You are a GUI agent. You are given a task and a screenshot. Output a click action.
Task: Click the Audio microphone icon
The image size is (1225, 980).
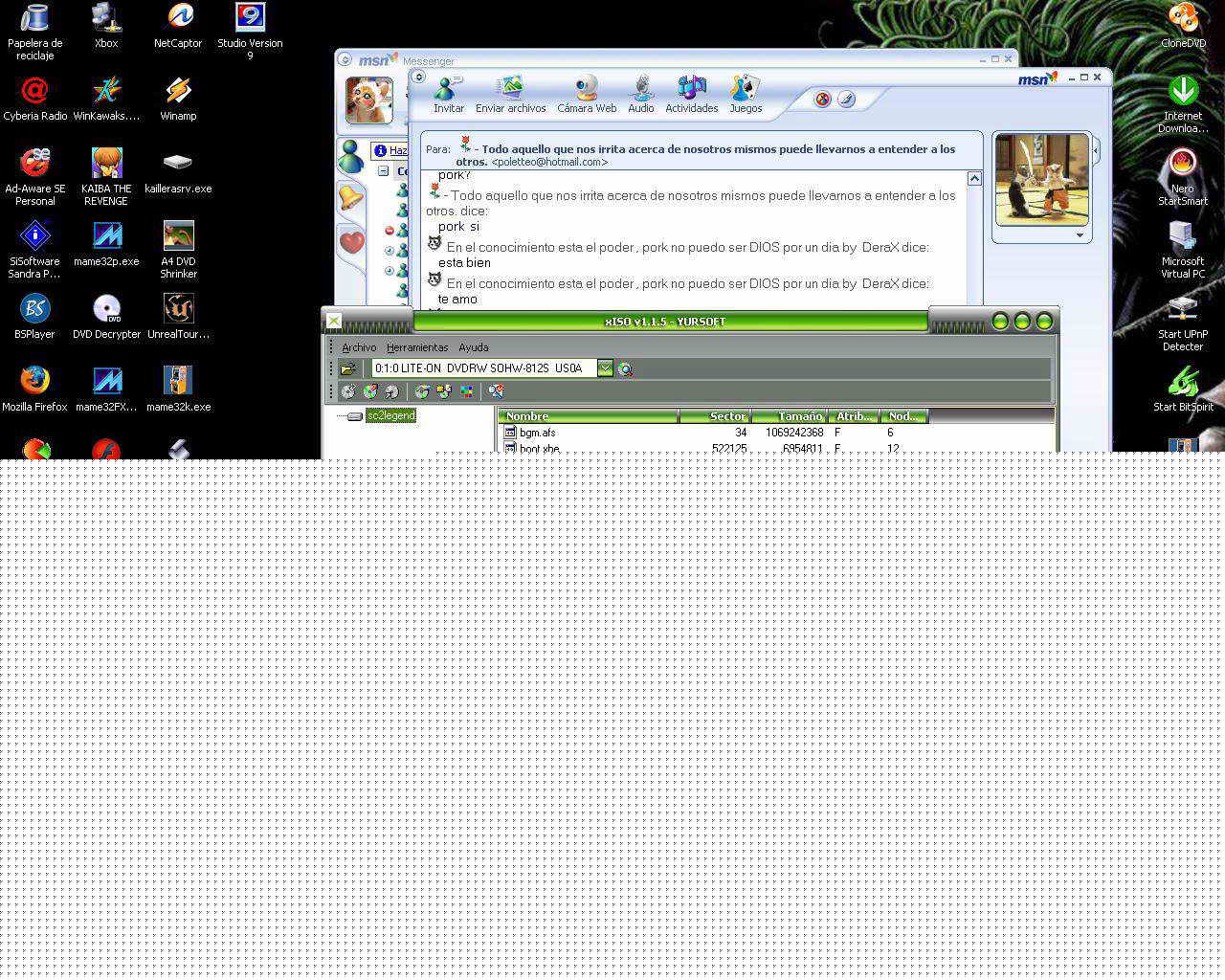click(x=641, y=96)
